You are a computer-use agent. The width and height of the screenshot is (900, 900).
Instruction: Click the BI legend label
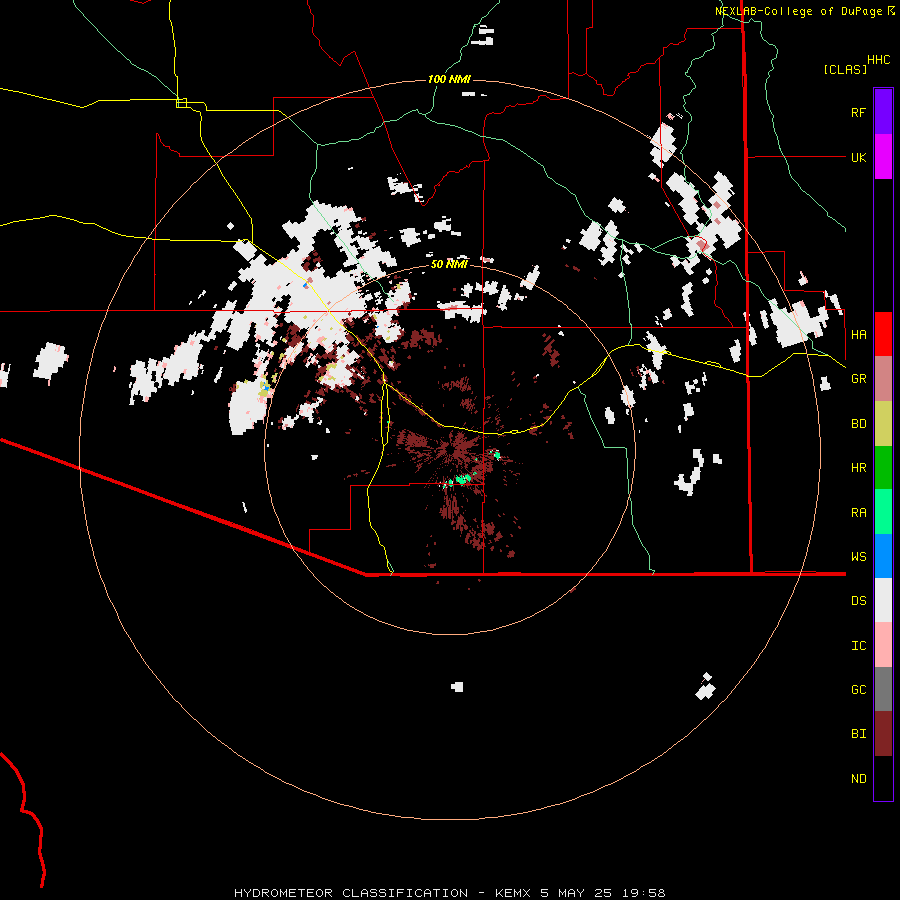click(858, 734)
